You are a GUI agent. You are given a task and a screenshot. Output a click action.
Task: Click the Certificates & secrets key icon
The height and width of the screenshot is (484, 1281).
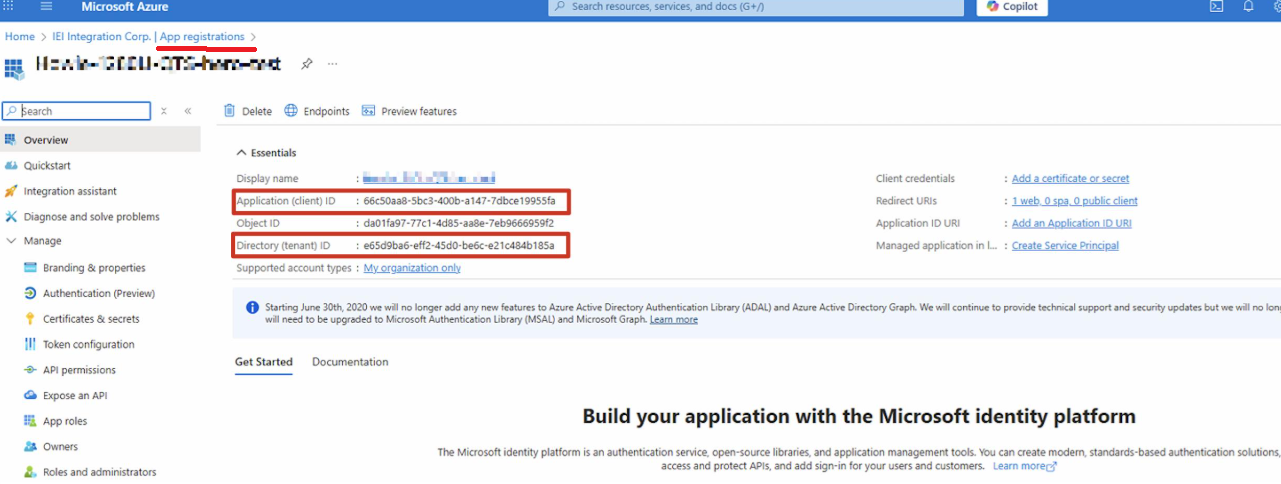point(31,319)
